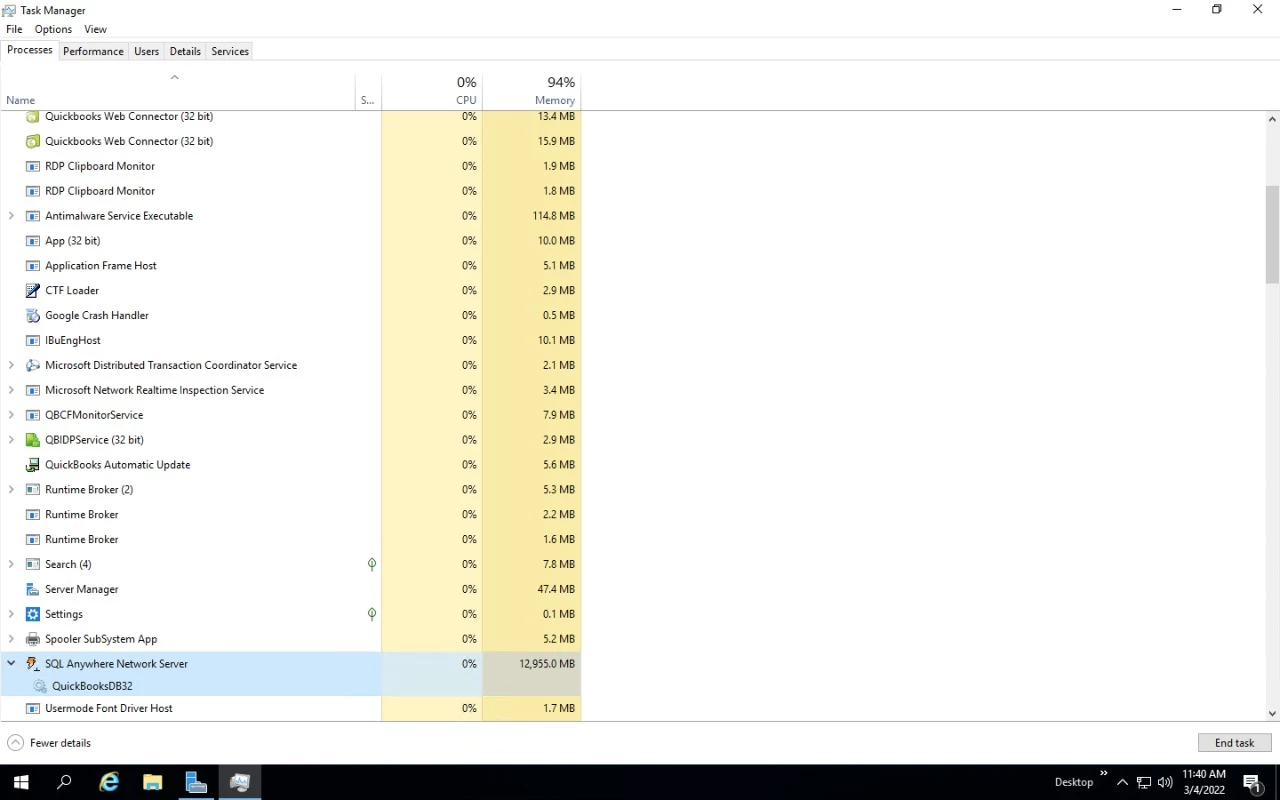
Task: Expand the Search (4) process group
Action: 11,565
